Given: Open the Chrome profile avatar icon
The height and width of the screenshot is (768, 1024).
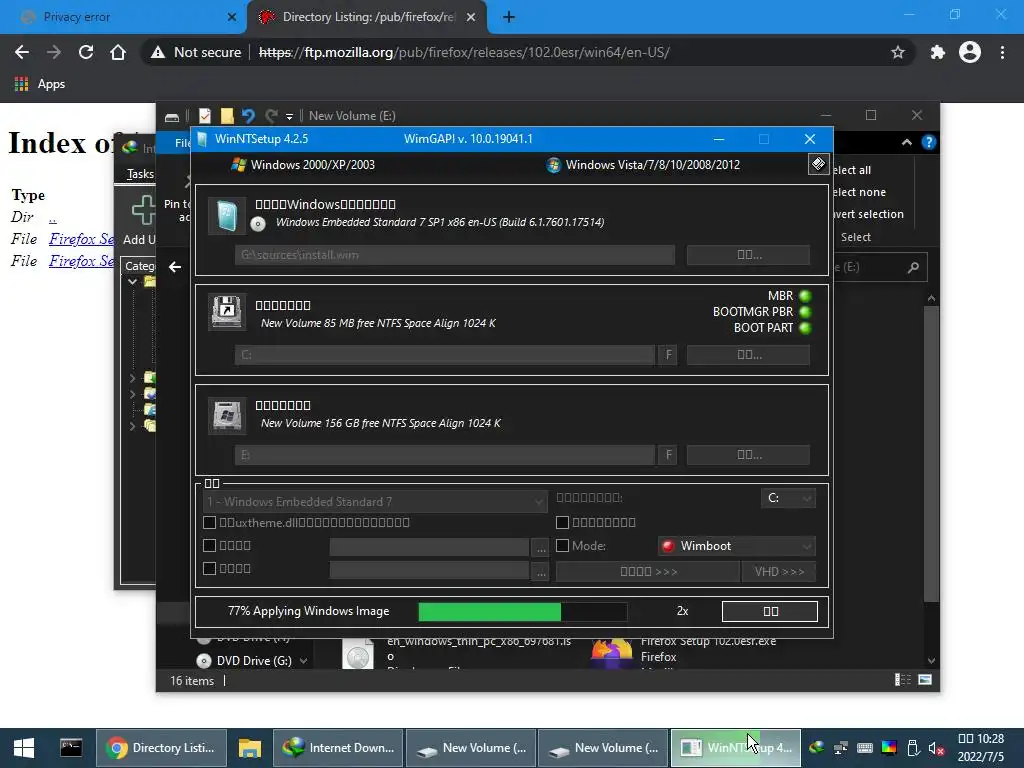Looking at the screenshot, I should coord(970,52).
